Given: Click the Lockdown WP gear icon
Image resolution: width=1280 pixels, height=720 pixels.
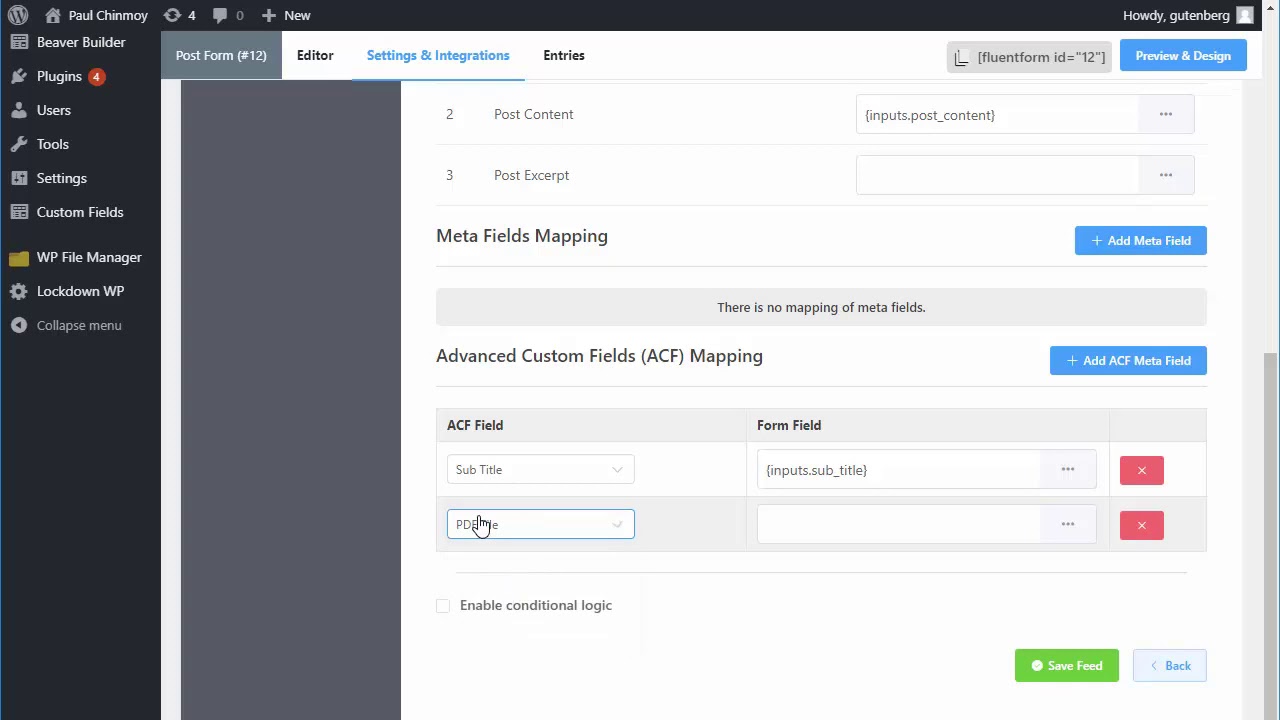Looking at the screenshot, I should tap(19, 291).
